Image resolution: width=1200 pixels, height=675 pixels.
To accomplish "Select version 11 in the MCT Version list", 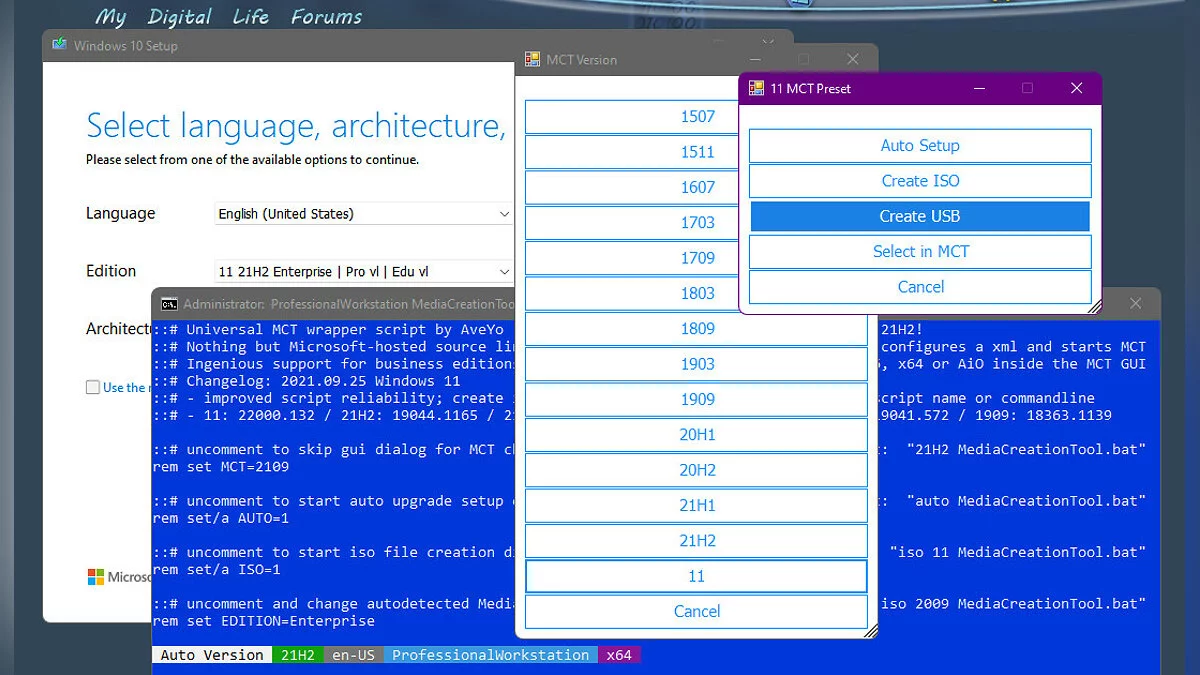I will click(696, 576).
